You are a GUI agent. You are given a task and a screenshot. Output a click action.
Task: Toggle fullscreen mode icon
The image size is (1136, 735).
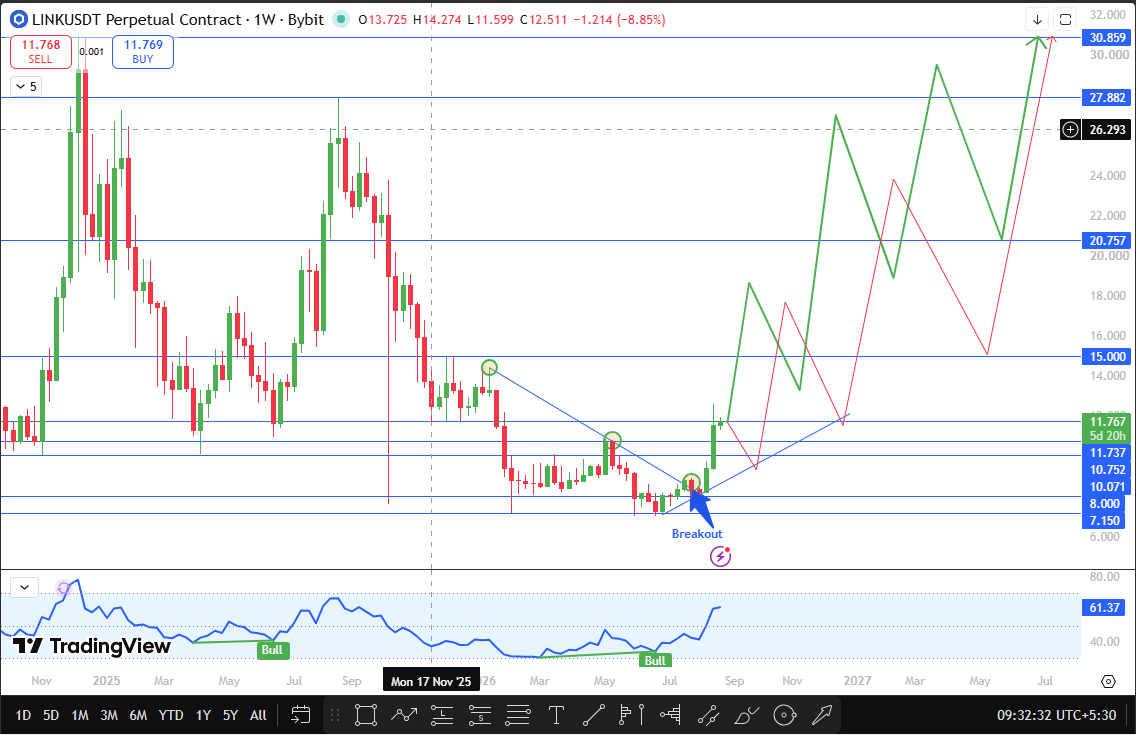pos(1065,20)
